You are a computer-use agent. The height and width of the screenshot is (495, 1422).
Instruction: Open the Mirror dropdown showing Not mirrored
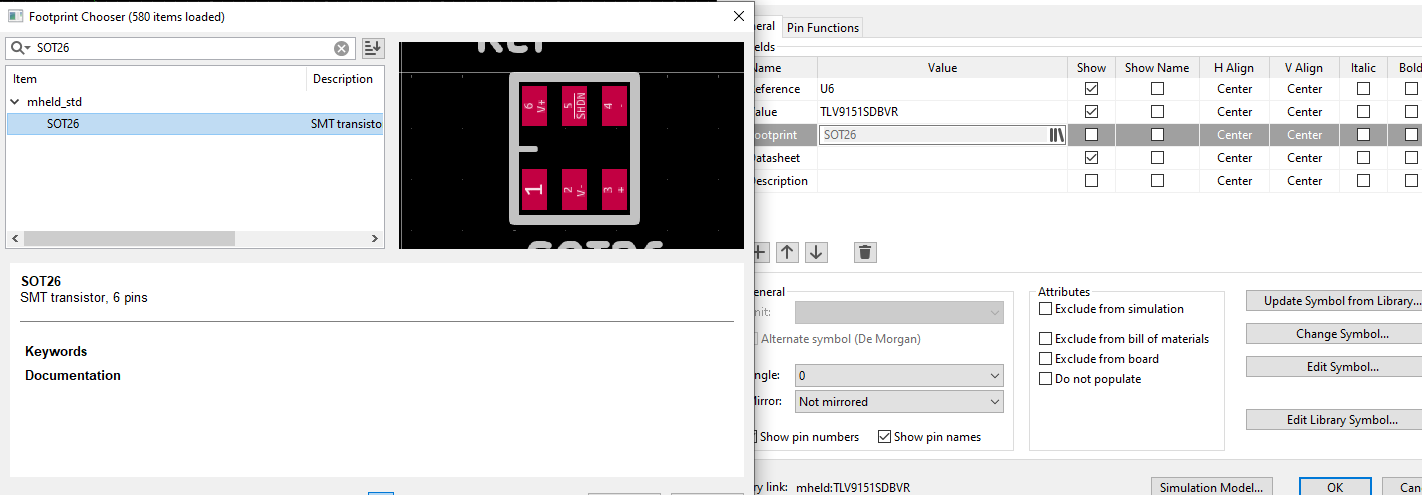[x=899, y=401]
